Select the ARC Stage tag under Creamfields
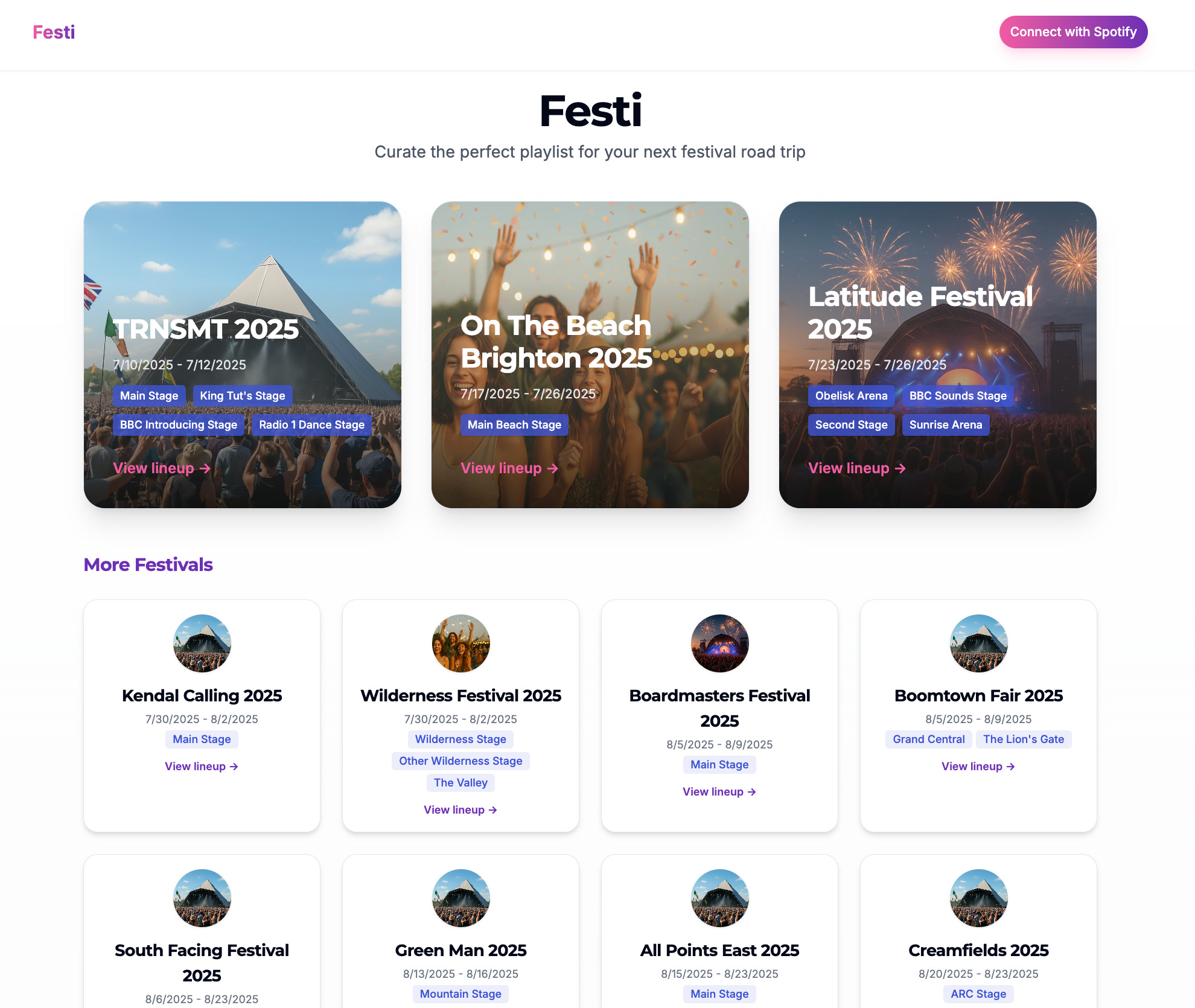This screenshot has height=1008, width=1195. pos(978,994)
